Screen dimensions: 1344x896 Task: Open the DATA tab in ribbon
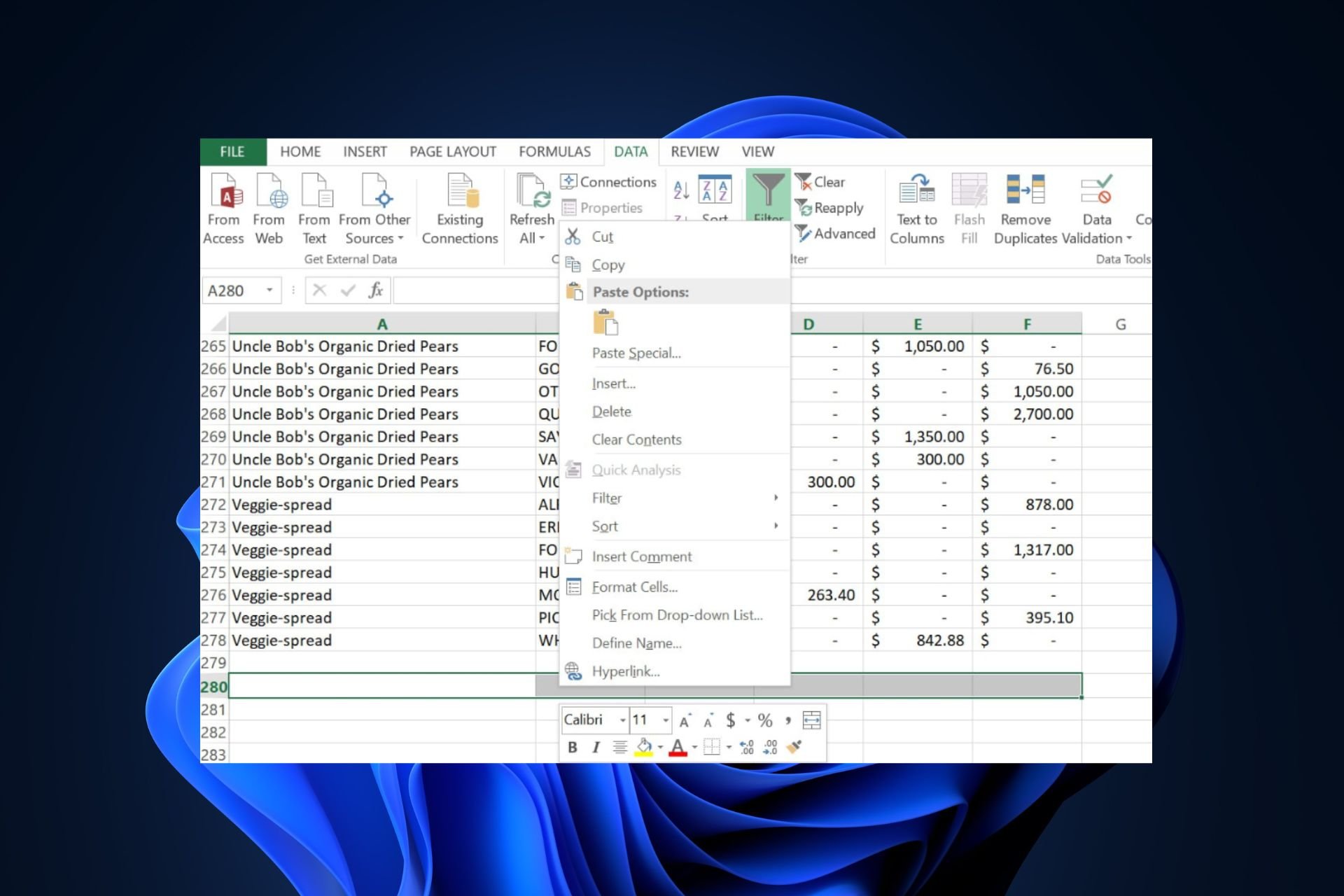pyautogui.click(x=631, y=151)
